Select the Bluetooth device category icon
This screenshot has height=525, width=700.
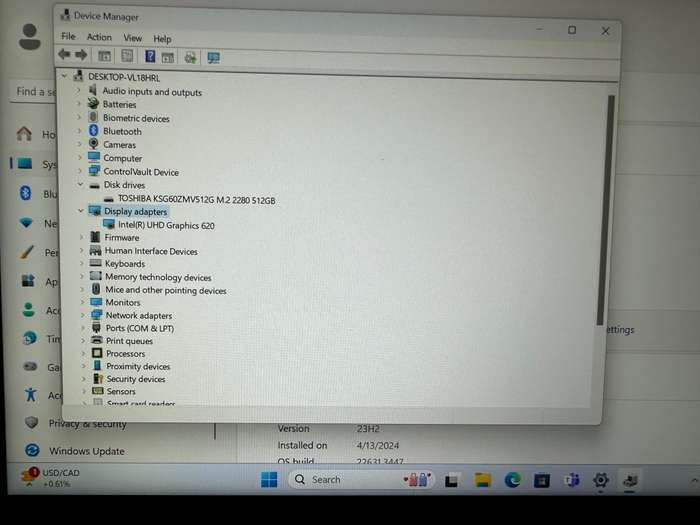[x=93, y=130]
